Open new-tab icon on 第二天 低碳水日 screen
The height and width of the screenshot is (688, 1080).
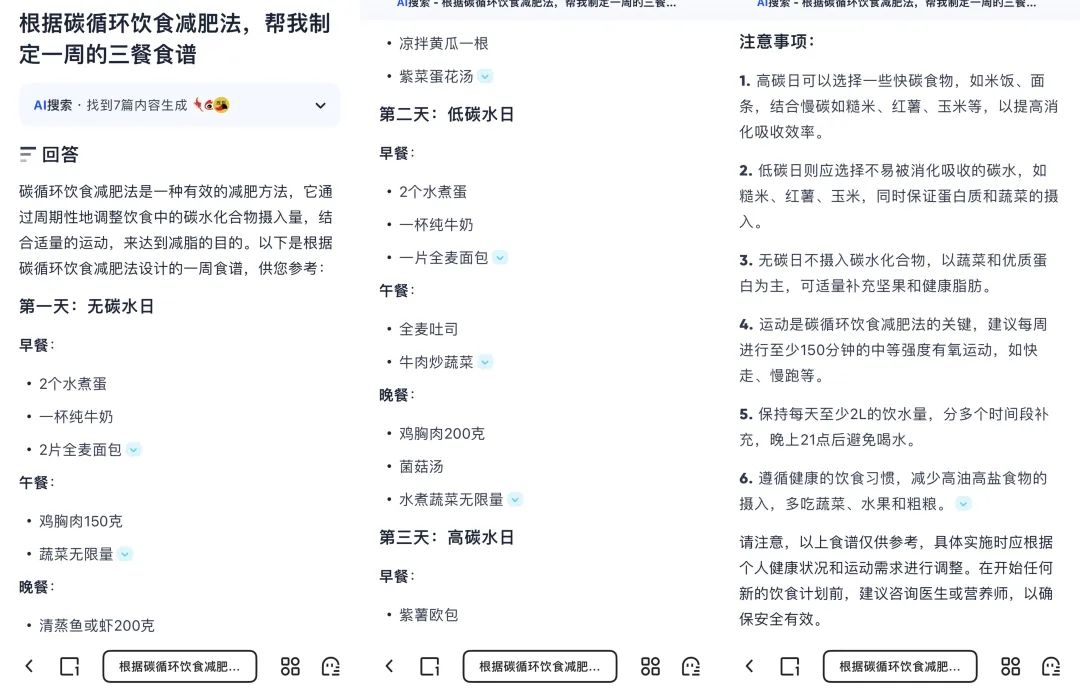tap(430, 666)
